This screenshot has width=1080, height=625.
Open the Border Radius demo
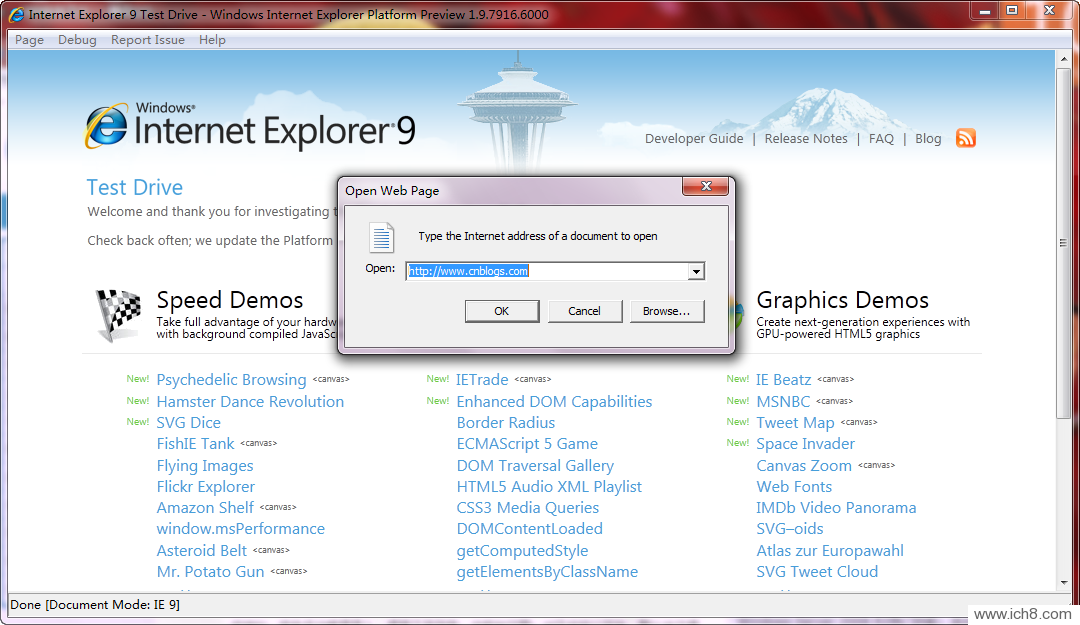pyautogui.click(x=506, y=422)
